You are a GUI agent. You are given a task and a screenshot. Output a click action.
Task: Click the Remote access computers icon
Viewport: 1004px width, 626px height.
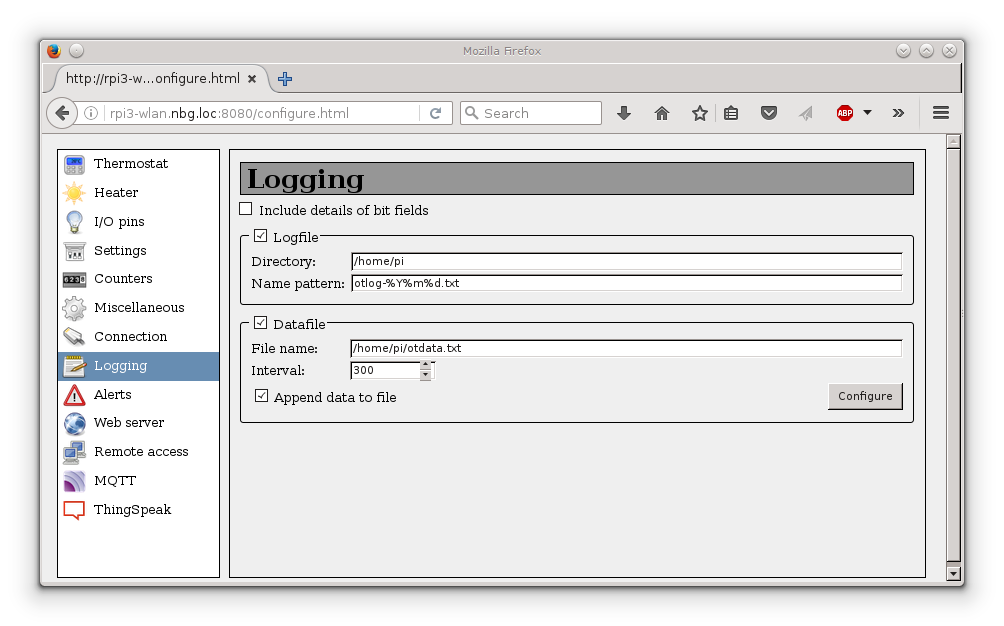tap(74, 453)
